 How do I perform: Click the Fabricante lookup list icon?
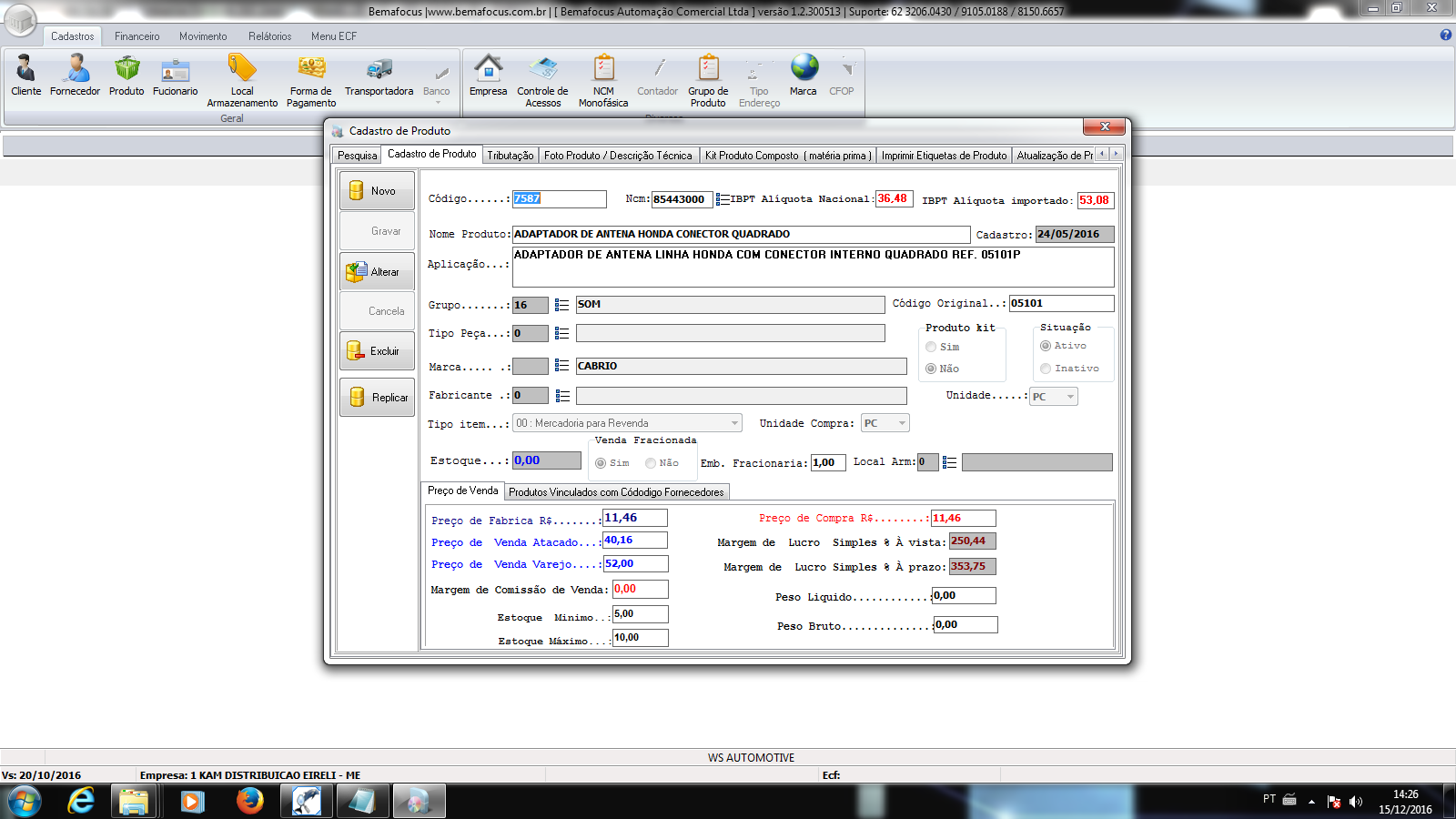[x=561, y=396]
